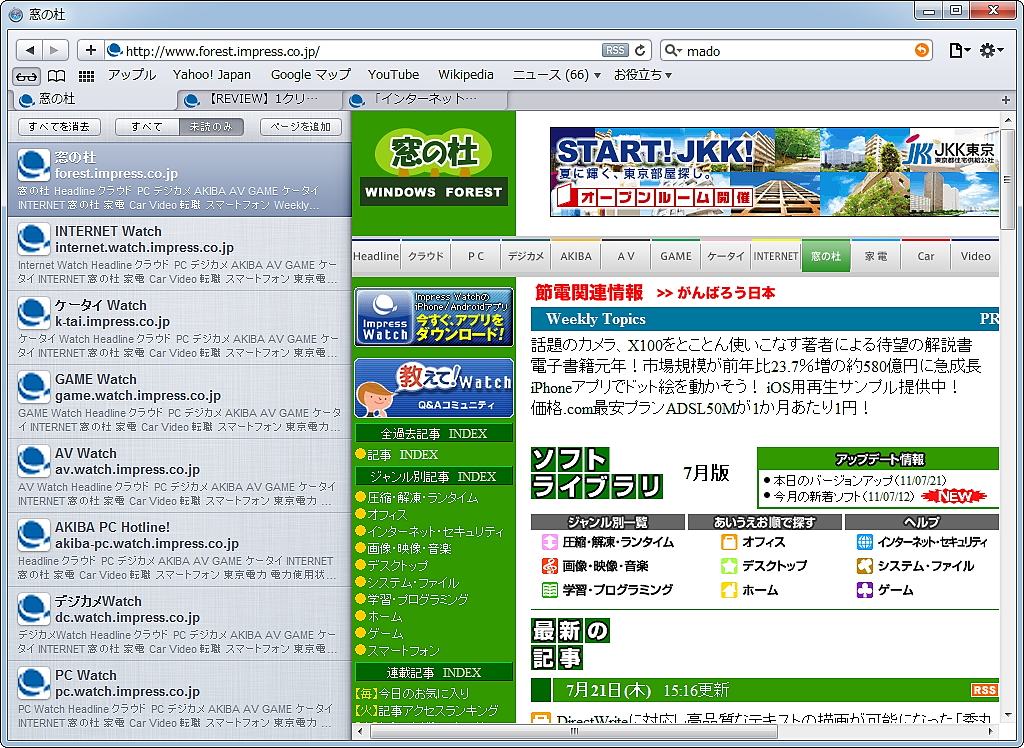Select the GAME tab on the site navigation
Viewport: 1024px width, 748px height.
point(675,256)
